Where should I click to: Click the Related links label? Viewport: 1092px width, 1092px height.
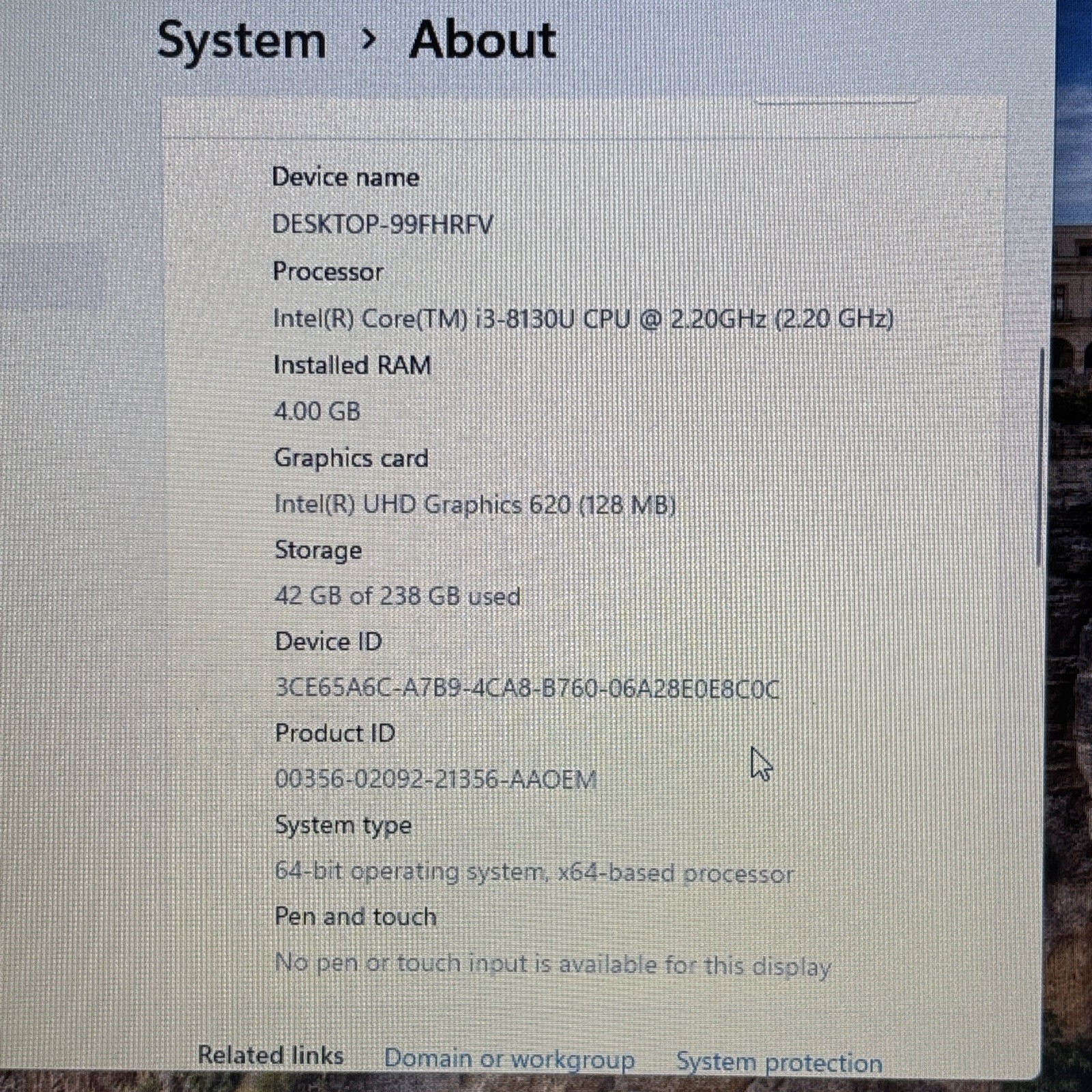(270, 1055)
